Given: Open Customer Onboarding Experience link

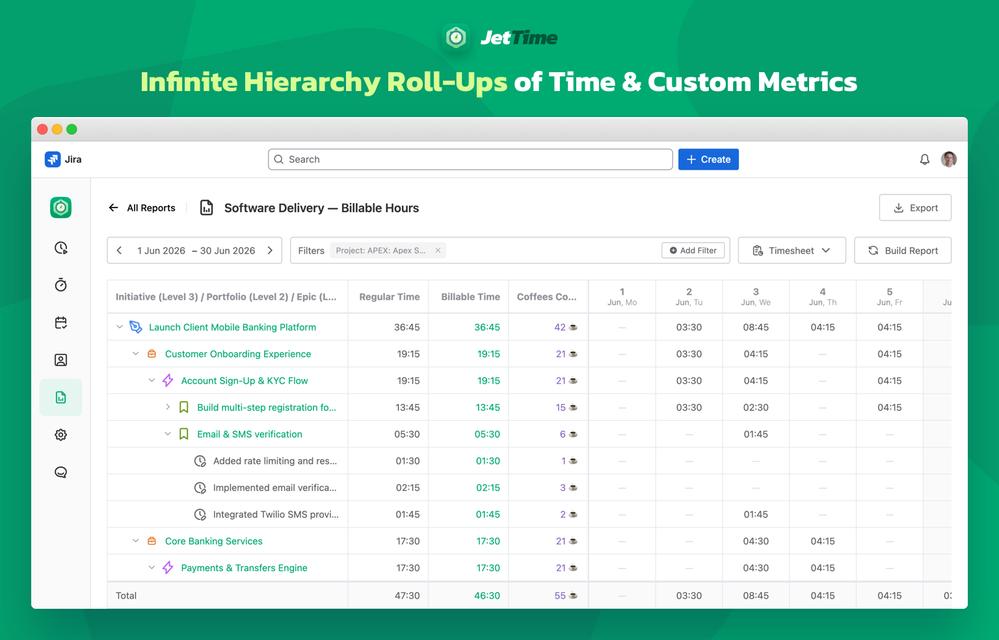Looking at the screenshot, I should point(238,353).
